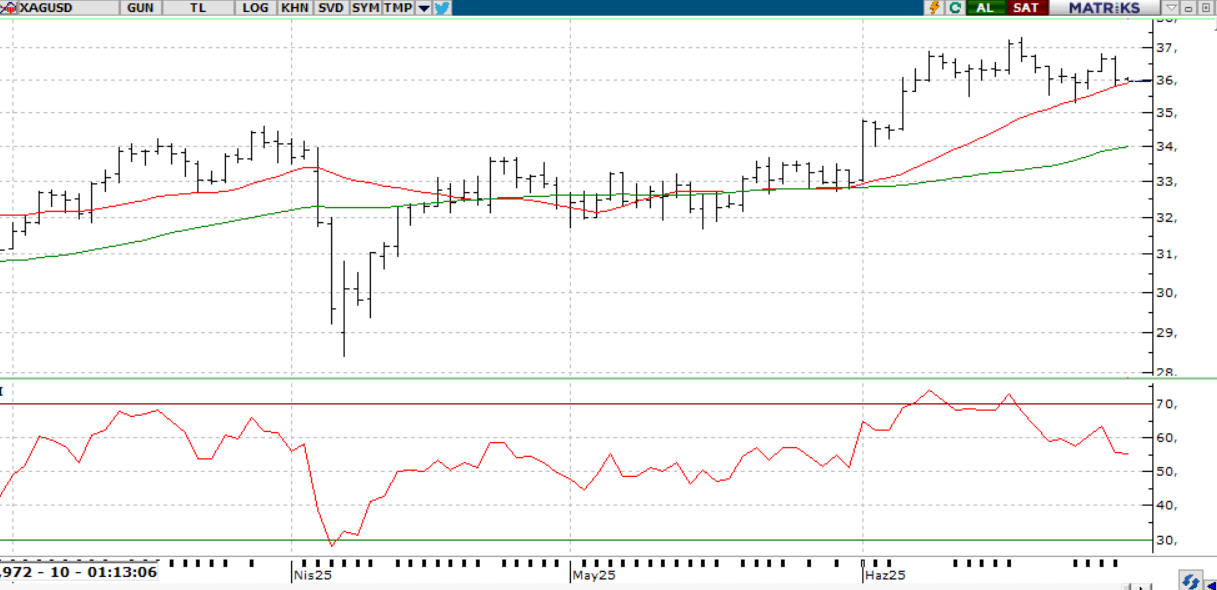
Task: Toggle the KHN button
Action: (x=295, y=7)
